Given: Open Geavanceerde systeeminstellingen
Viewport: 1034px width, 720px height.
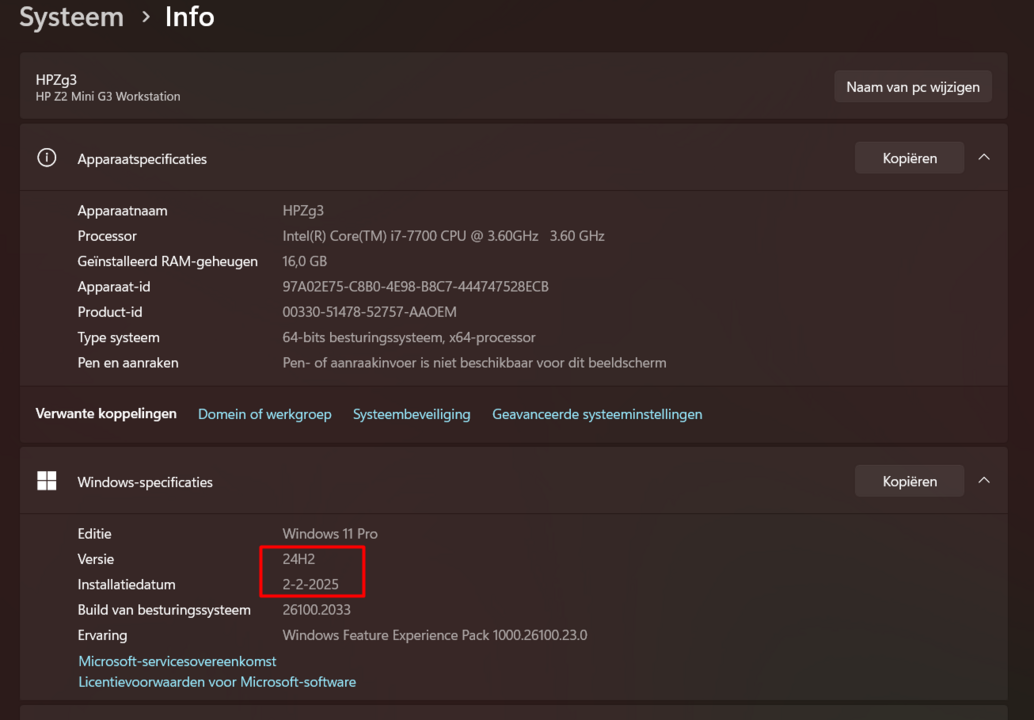Looking at the screenshot, I should 596,413.
